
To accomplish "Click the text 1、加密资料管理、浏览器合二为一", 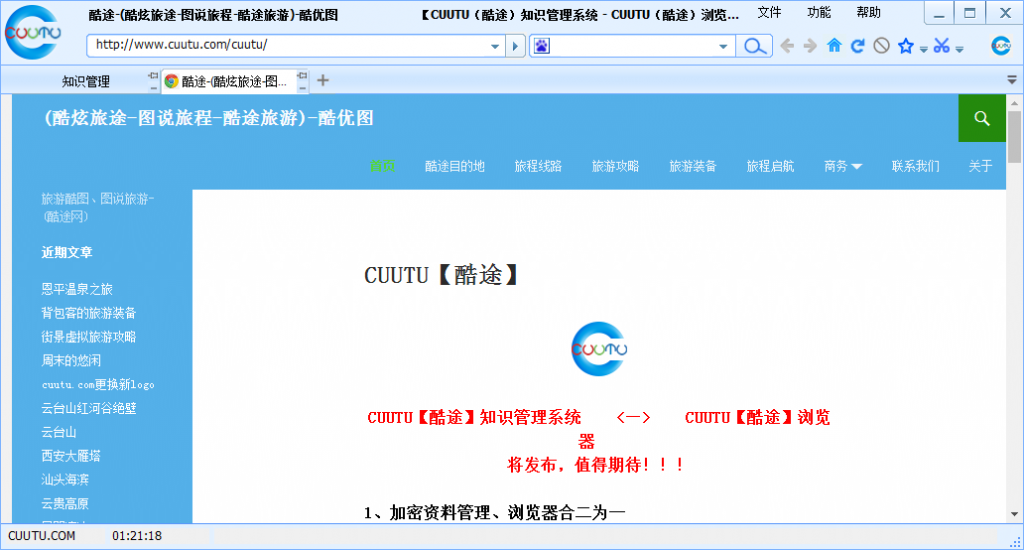I will click(x=494, y=513).
